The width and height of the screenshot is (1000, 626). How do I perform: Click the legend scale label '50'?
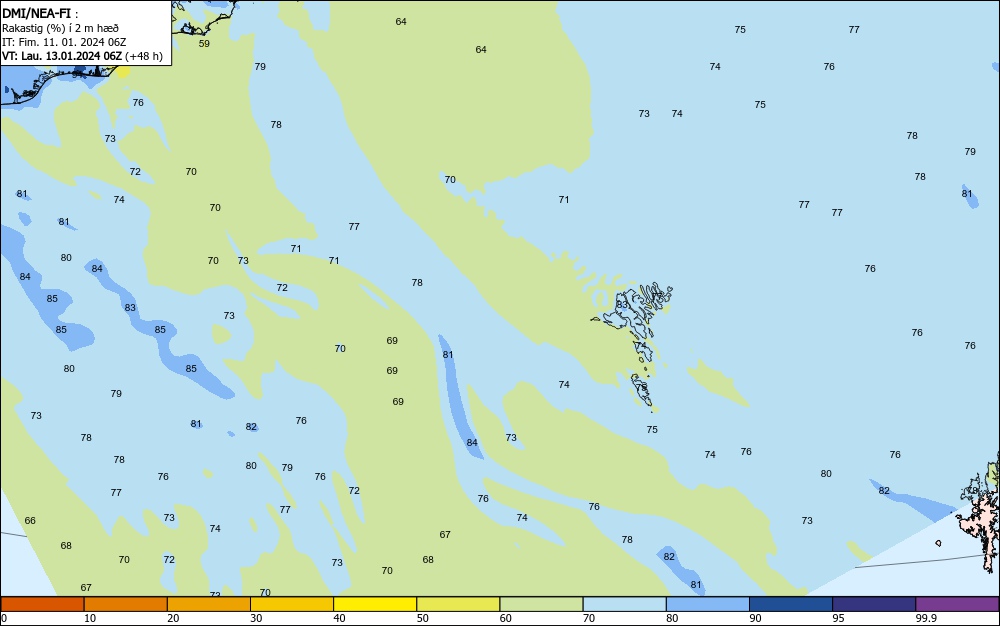(422, 618)
